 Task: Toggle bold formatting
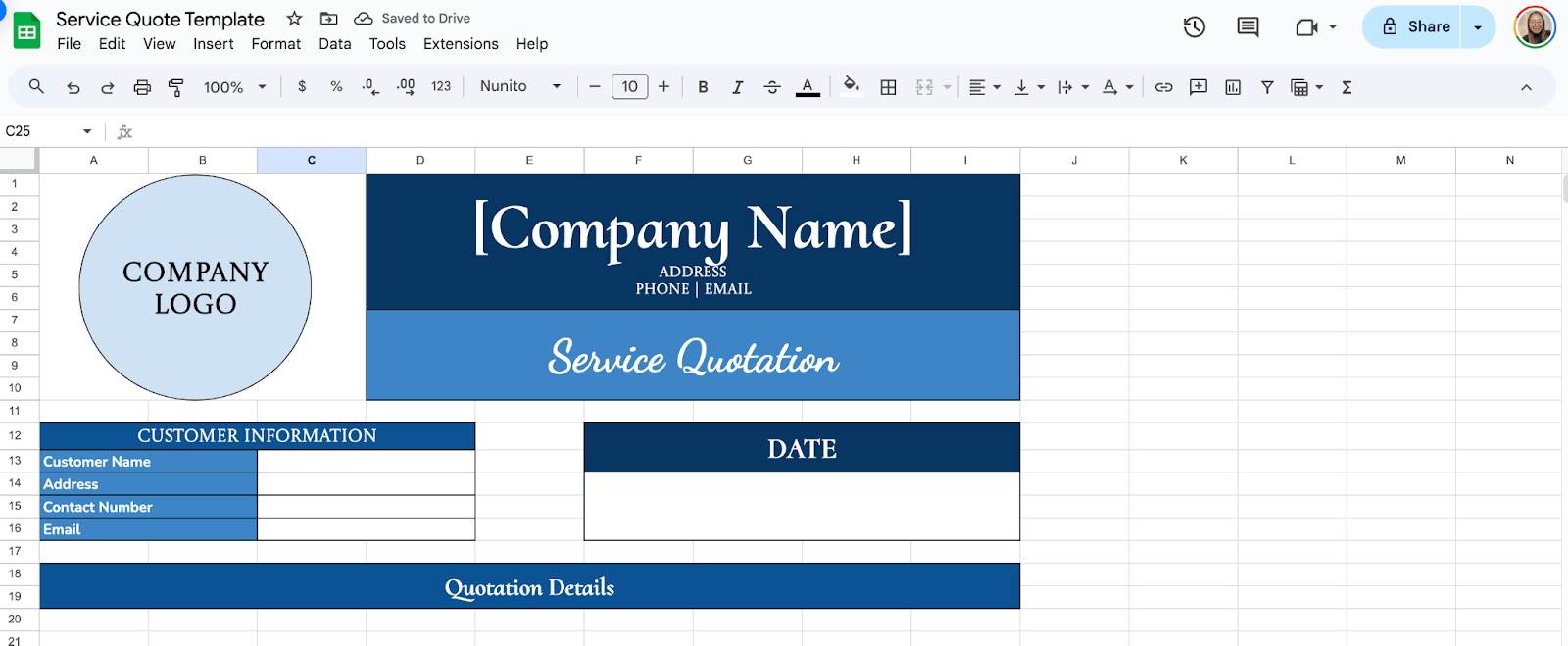point(703,87)
